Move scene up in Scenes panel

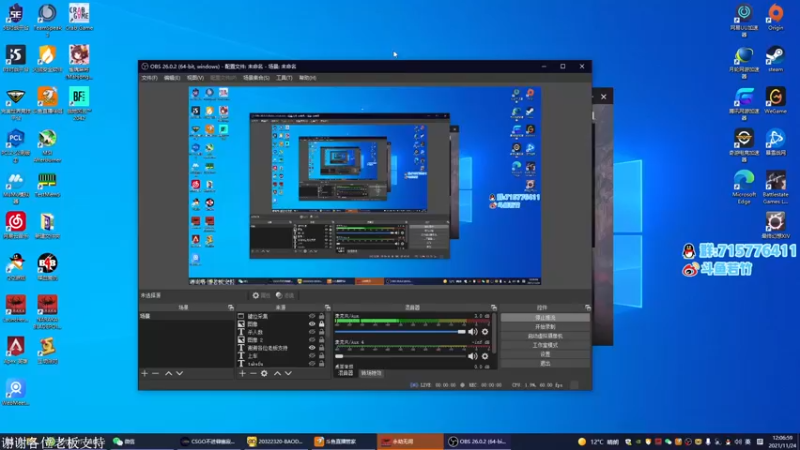(168, 373)
